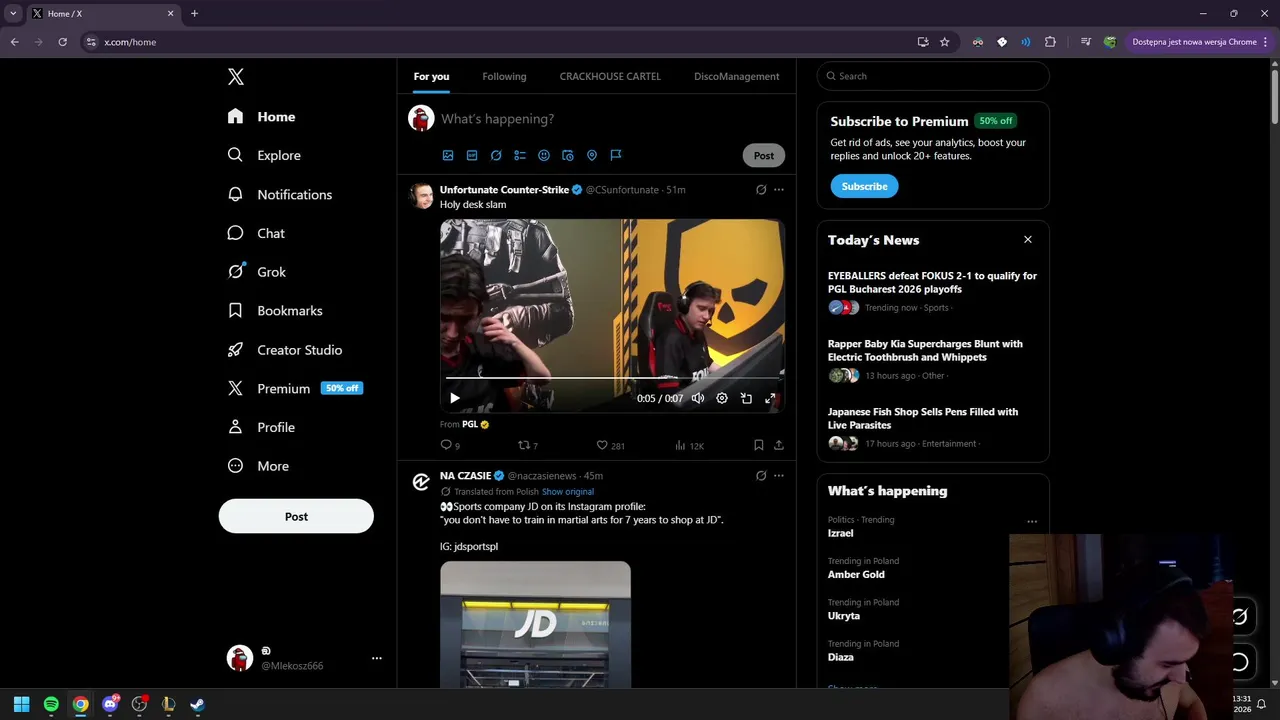Open emoji picker in composer
Image resolution: width=1280 pixels, height=720 pixels.
(x=544, y=155)
